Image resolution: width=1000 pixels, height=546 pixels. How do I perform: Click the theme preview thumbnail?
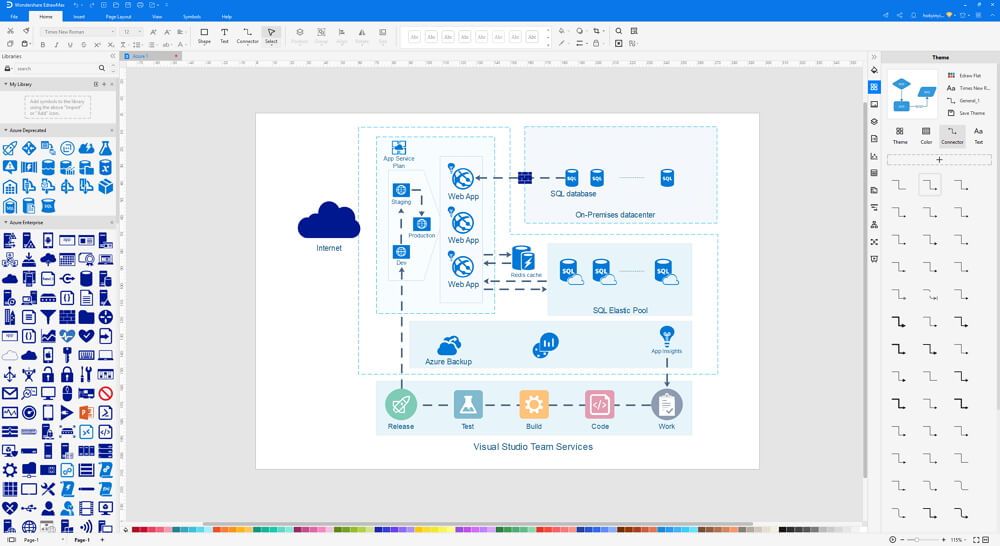pyautogui.click(x=913, y=94)
